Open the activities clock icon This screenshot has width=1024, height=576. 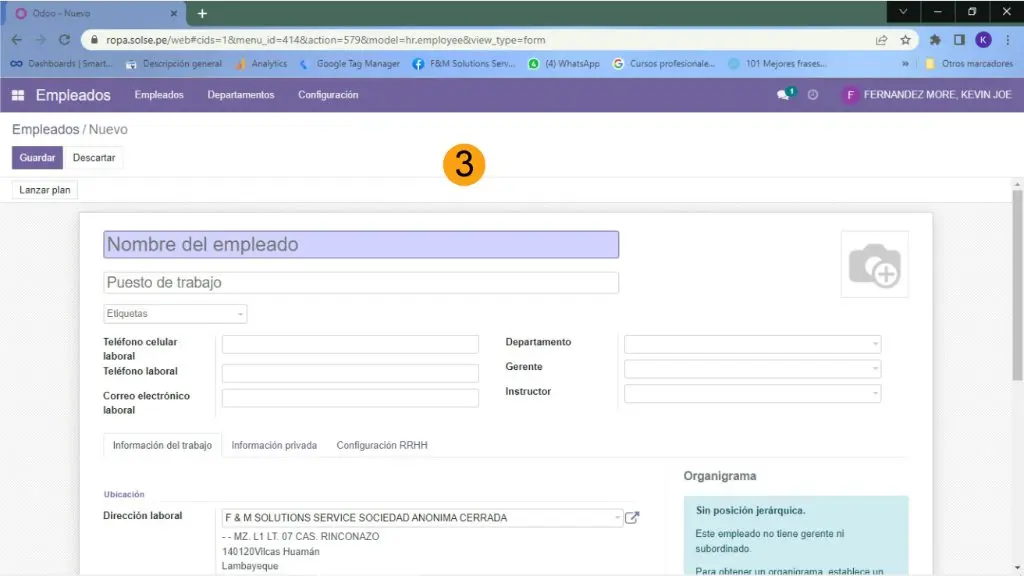[813, 95]
